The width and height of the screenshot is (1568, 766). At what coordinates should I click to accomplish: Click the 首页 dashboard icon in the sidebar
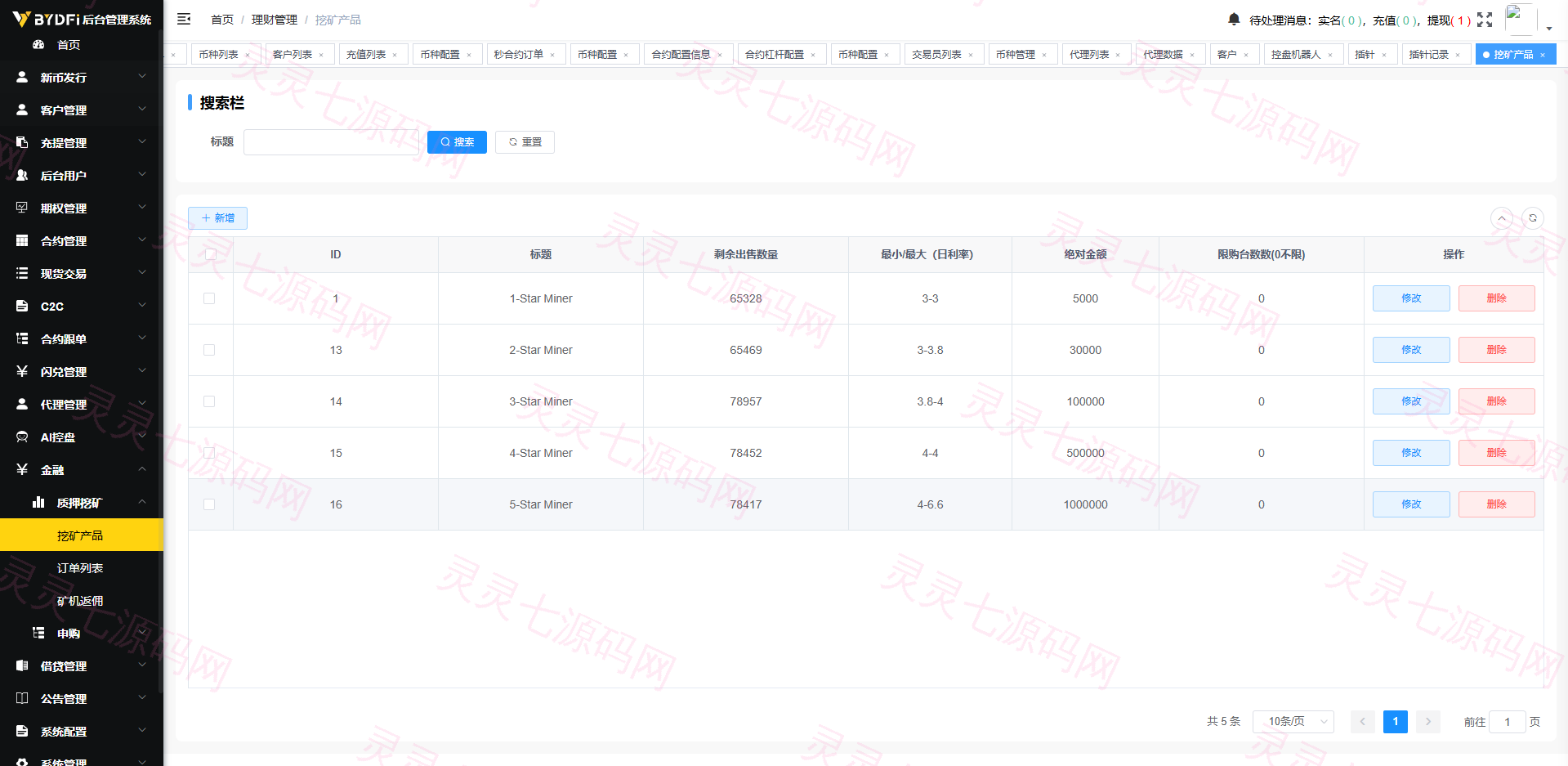pos(38,44)
